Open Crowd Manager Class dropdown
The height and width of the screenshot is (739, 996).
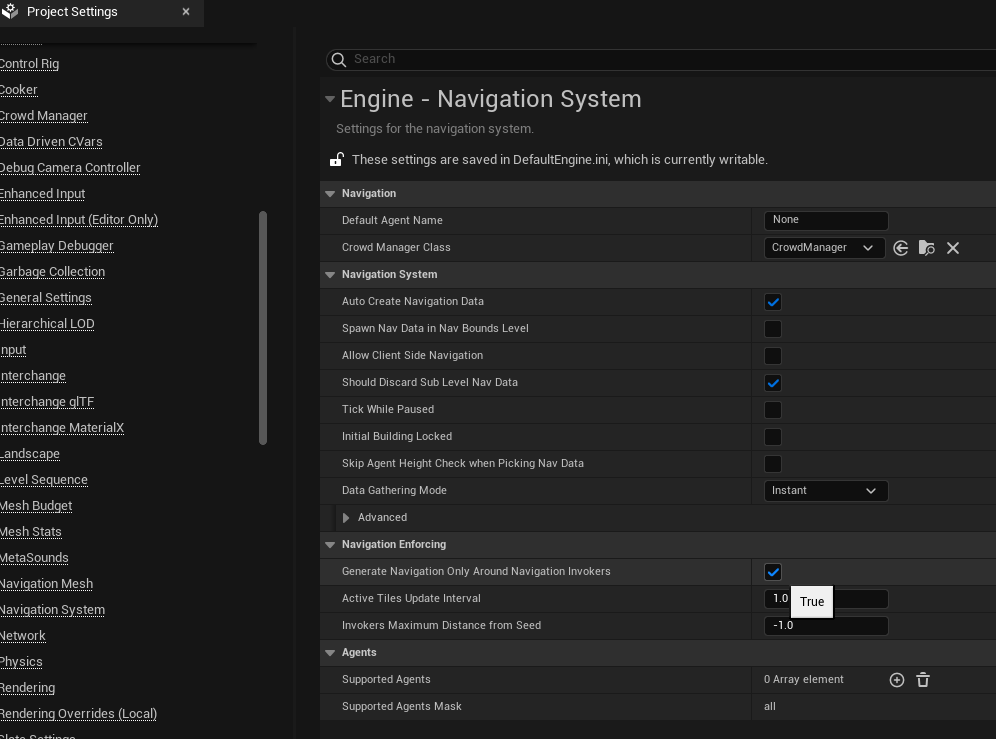(x=824, y=248)
